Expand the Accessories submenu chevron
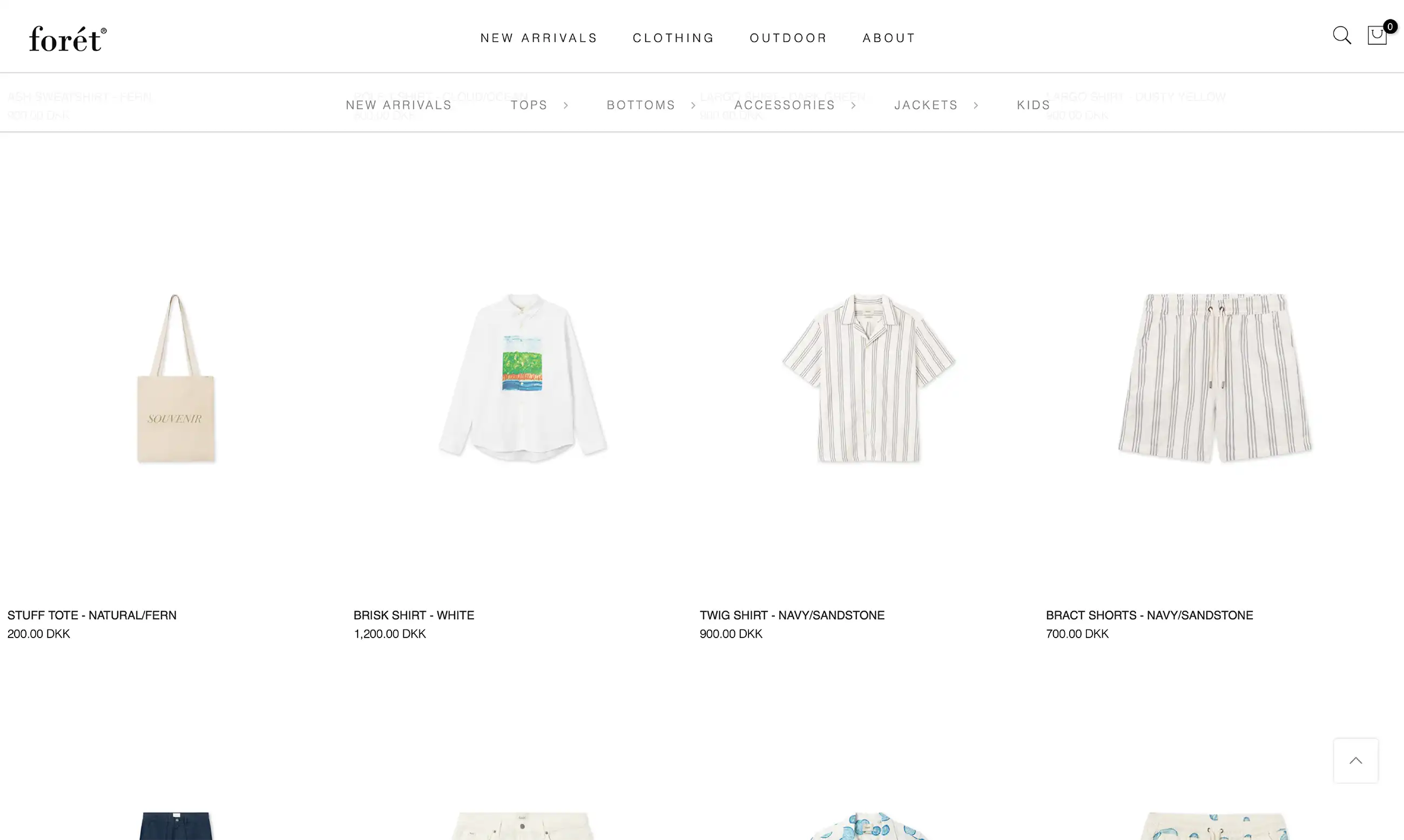 point(853,105)
